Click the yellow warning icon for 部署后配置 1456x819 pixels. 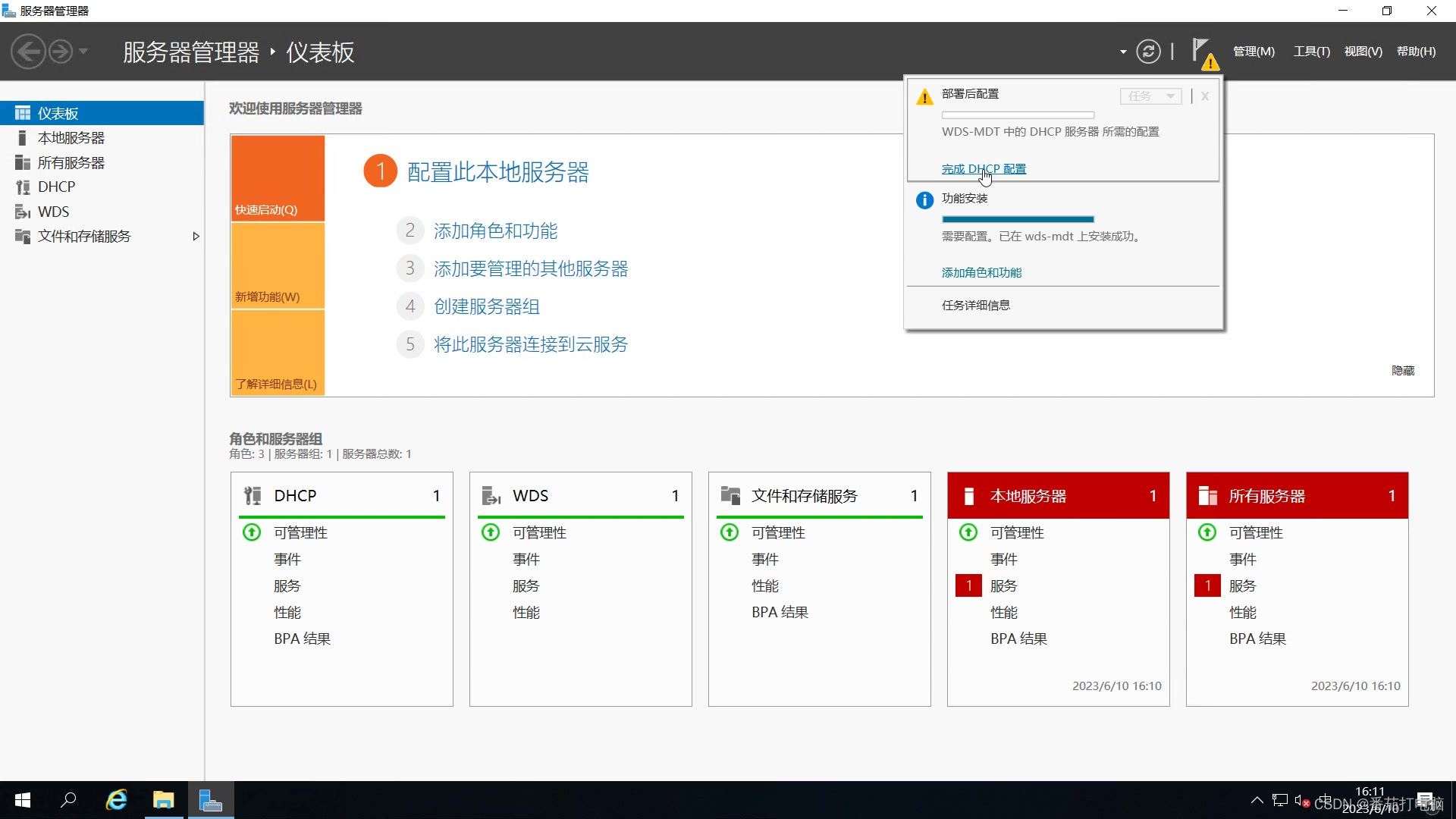click(924, 97)
